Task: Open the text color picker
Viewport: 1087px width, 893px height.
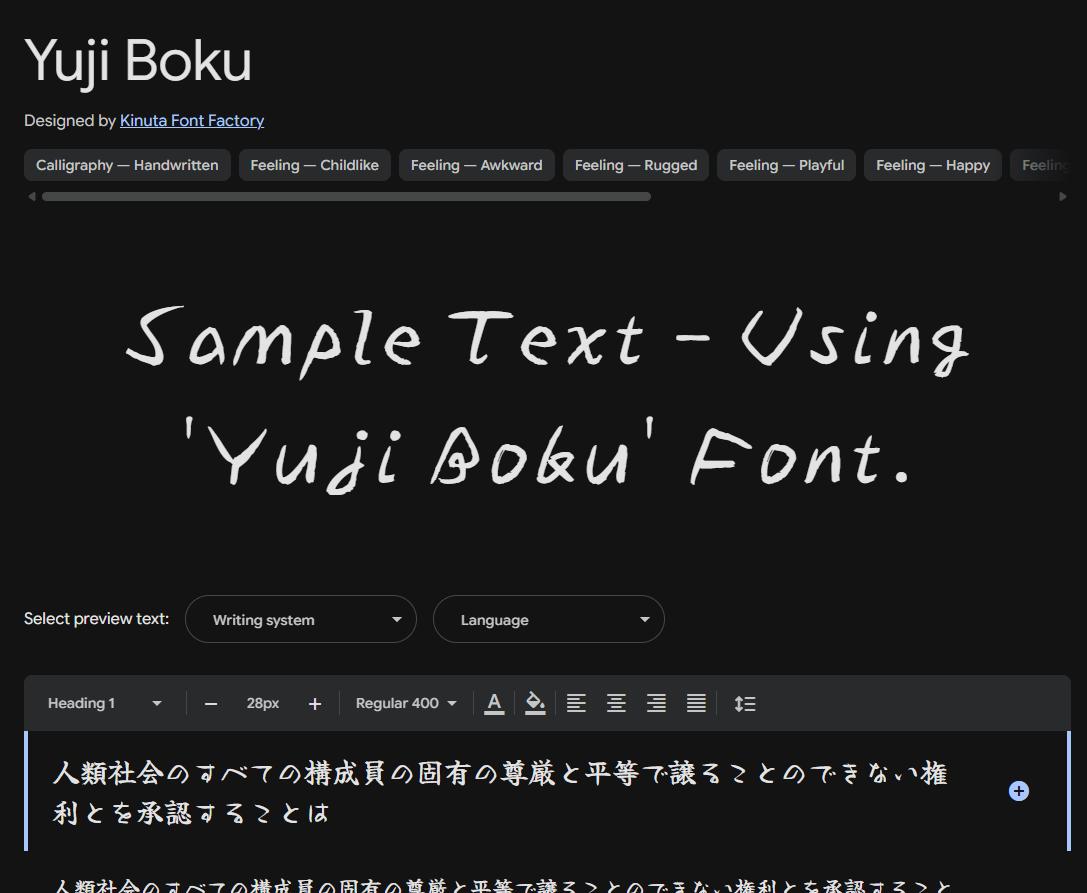Action: tap(494, 704)
